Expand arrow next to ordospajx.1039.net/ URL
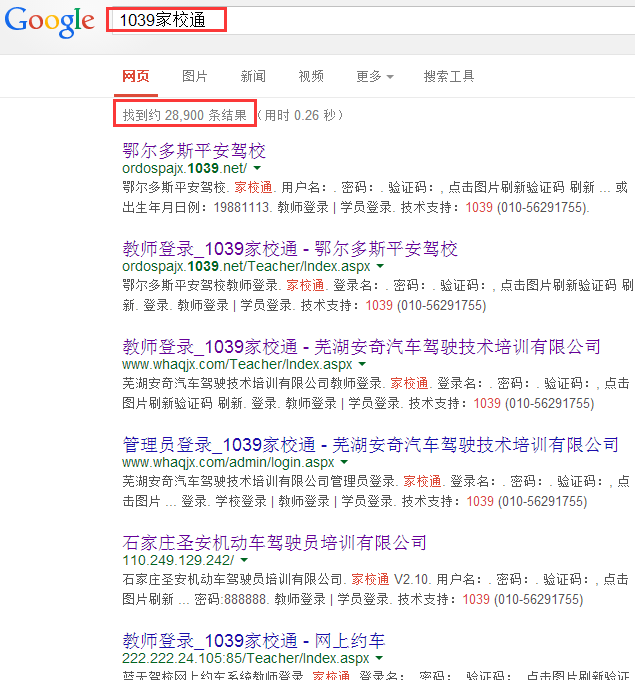Image resolution: width=635 pixels, height=680 pixels. click(x=257, y=168)
